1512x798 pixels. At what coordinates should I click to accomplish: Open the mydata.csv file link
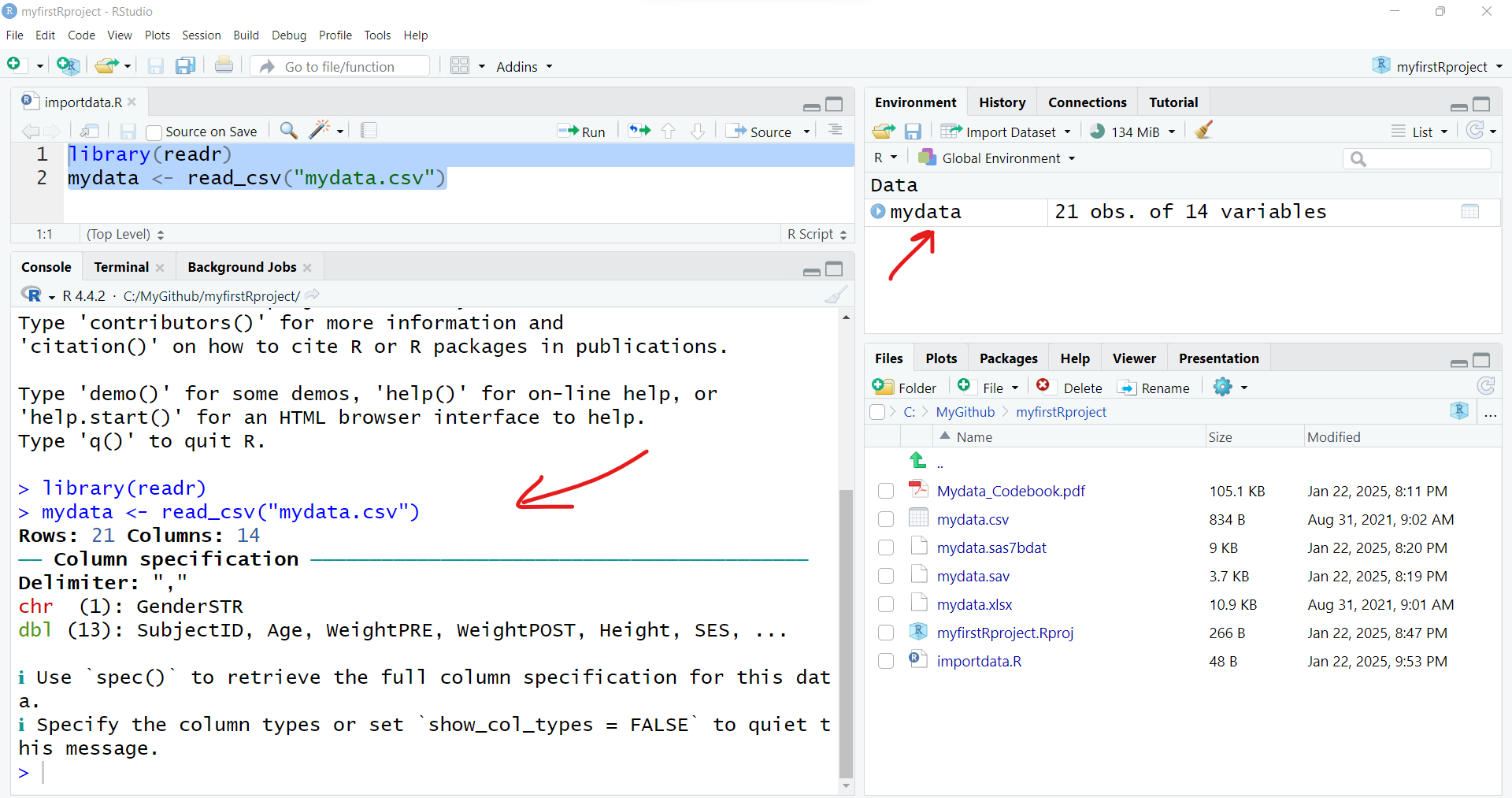[973, 519]
